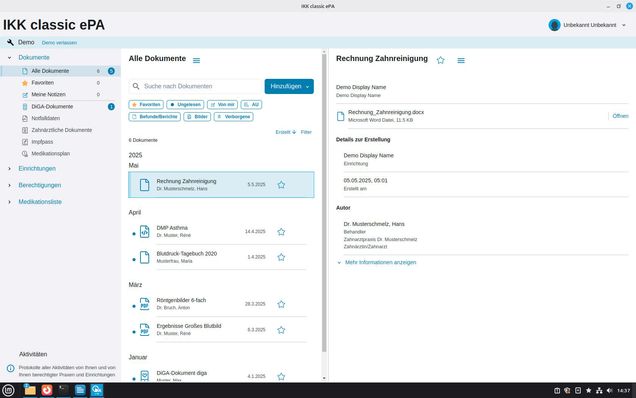Click Öffnen for Rechnung_Zahnreinigung.docx

(x=620, y=116)
